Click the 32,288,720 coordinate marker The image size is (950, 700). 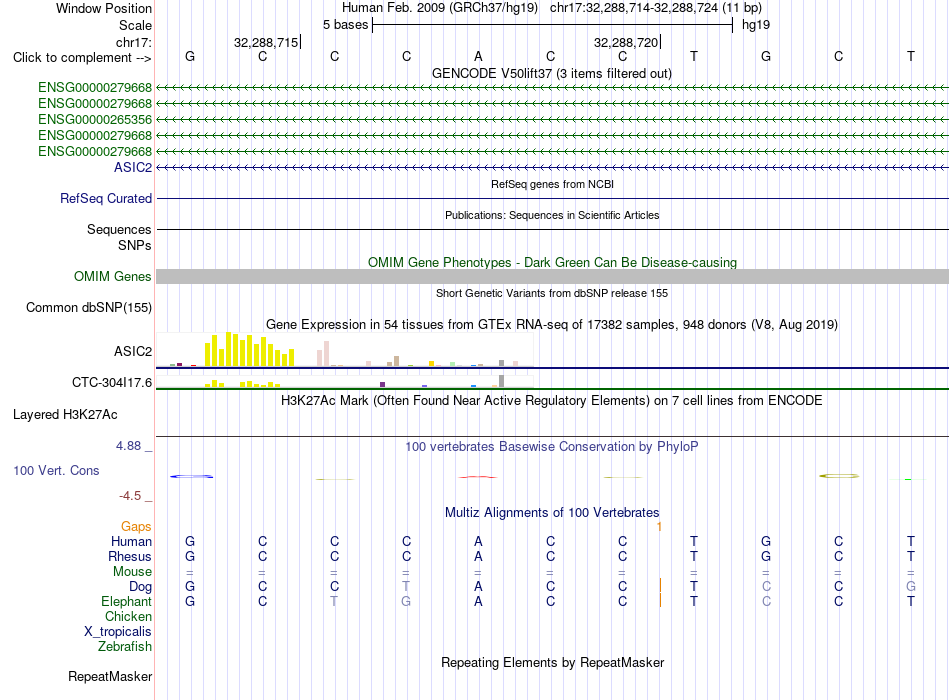(626, 42)
